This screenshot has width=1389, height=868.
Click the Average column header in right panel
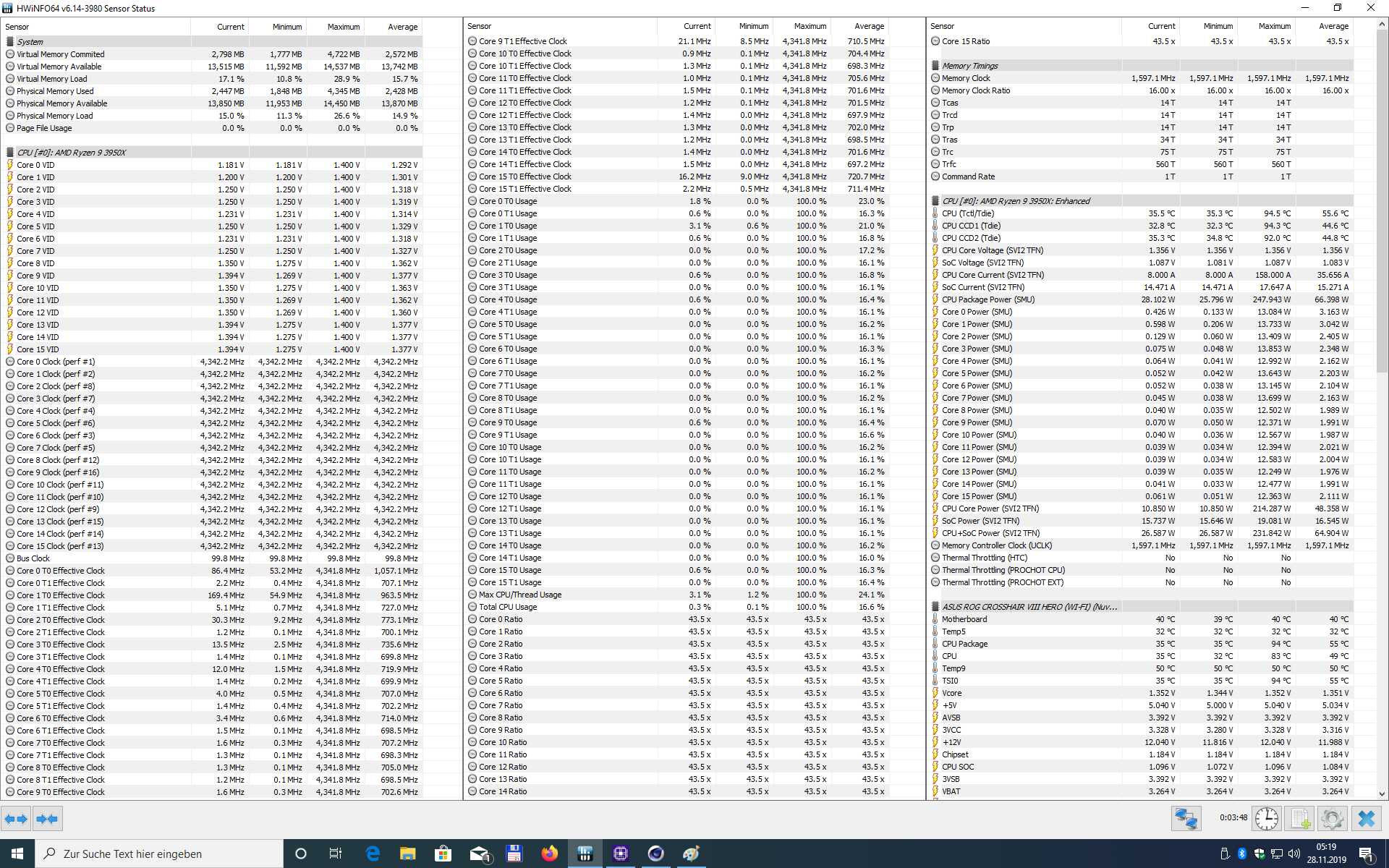(1333, 26)
